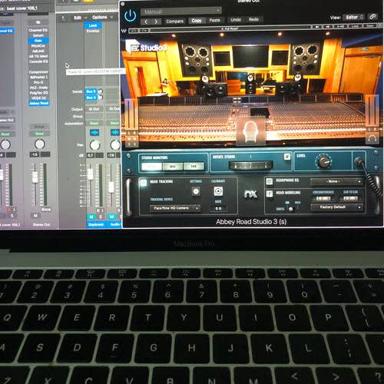Click the Keyboard channel volume fader

tap(90, 174)
